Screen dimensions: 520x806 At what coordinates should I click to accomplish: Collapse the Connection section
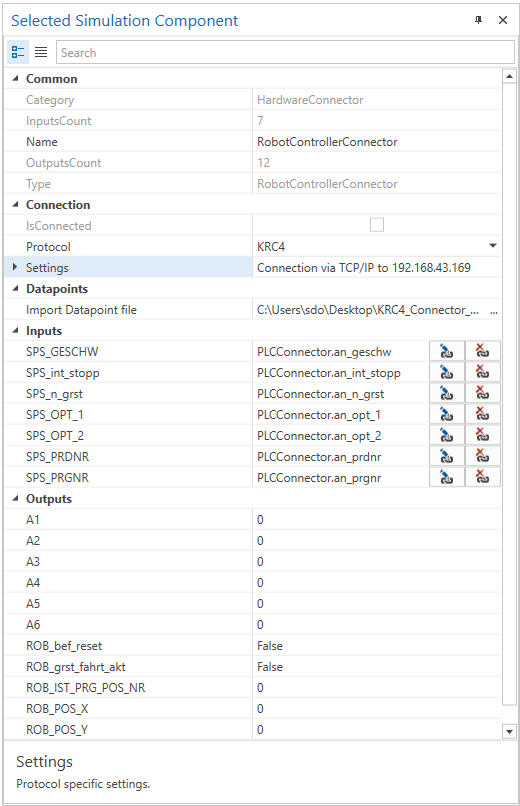tap(15, 204)
